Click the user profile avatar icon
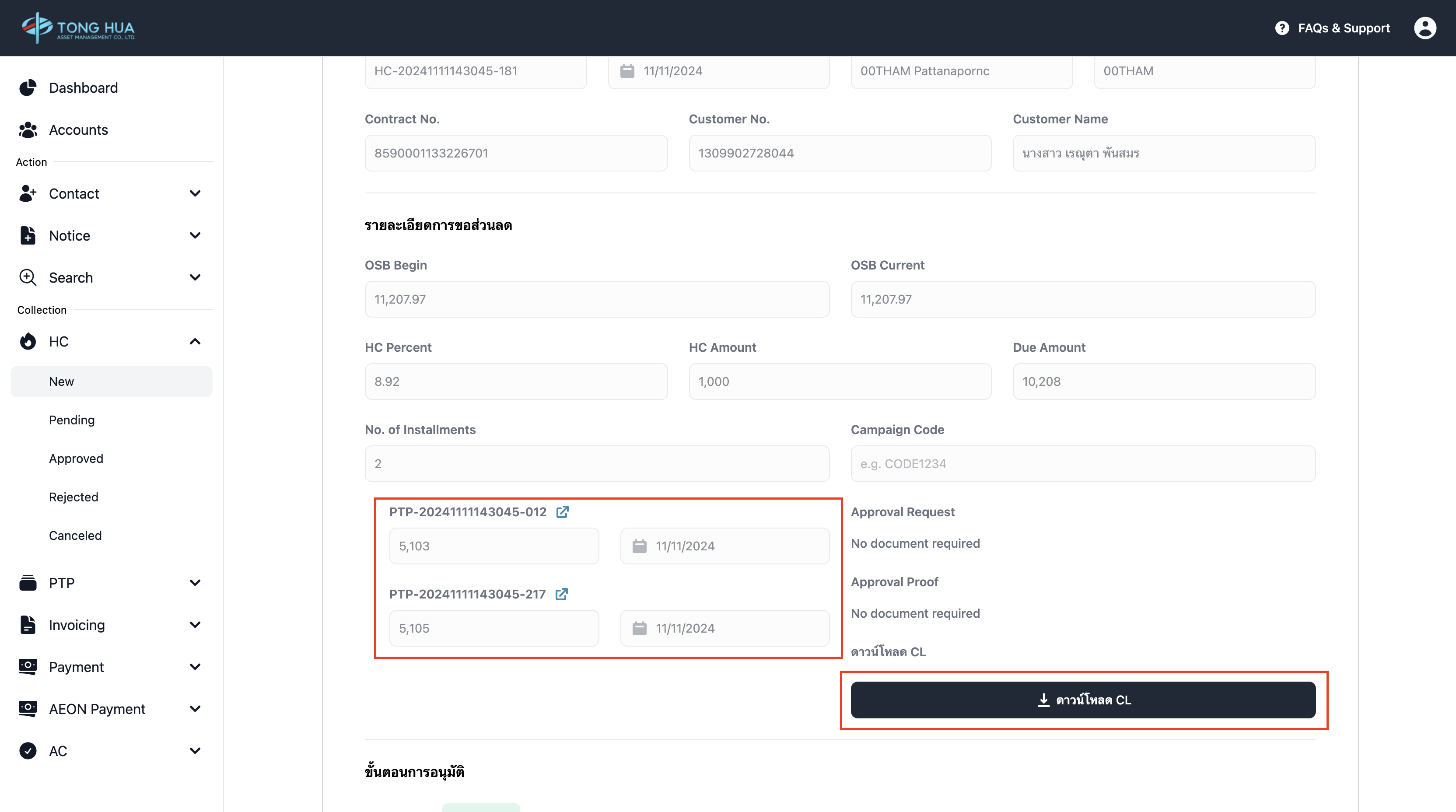Screen dimensions: 1456x812 click(1424, 28)
